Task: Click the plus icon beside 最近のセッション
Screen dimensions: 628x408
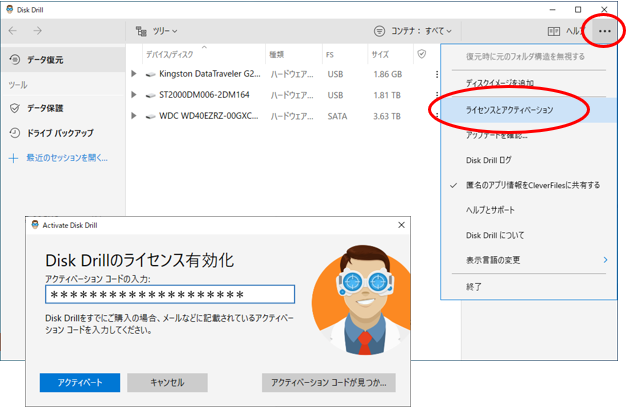Action: coord(13,158)
